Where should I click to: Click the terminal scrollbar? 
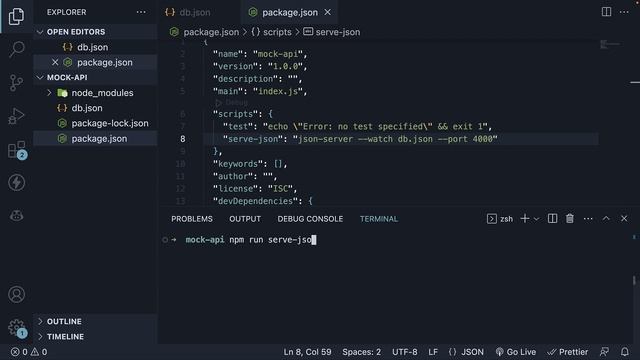(x=634, y=281)
